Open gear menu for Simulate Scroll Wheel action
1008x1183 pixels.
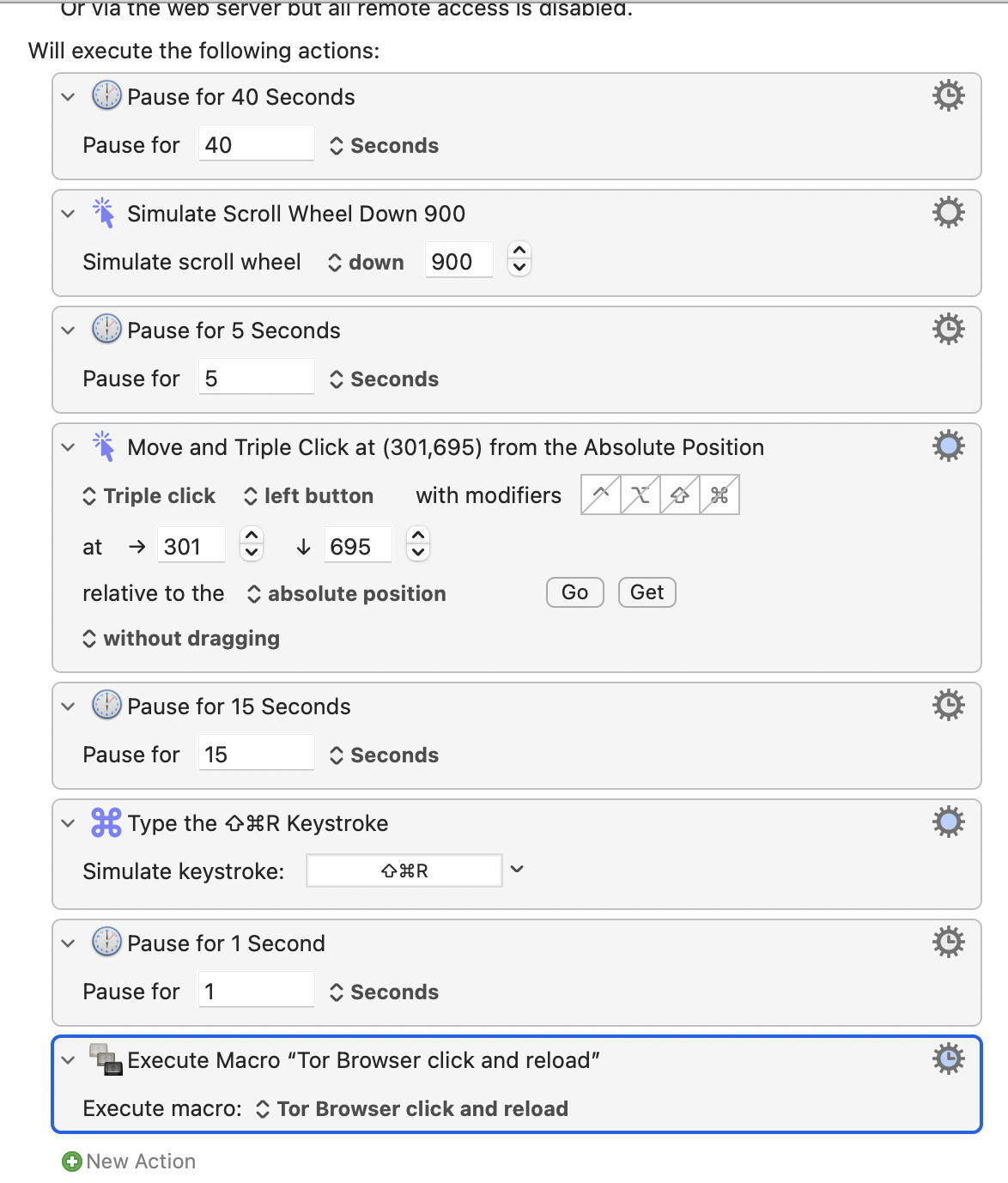pos(949,212)
